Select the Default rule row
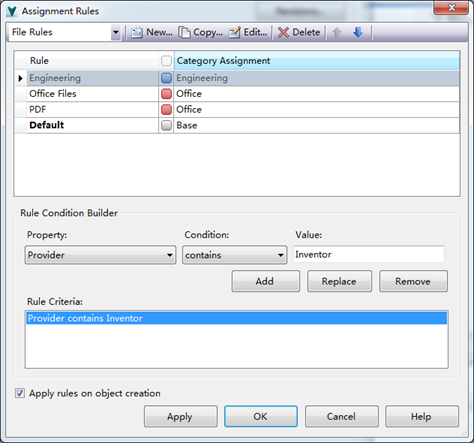 (237, 125)
